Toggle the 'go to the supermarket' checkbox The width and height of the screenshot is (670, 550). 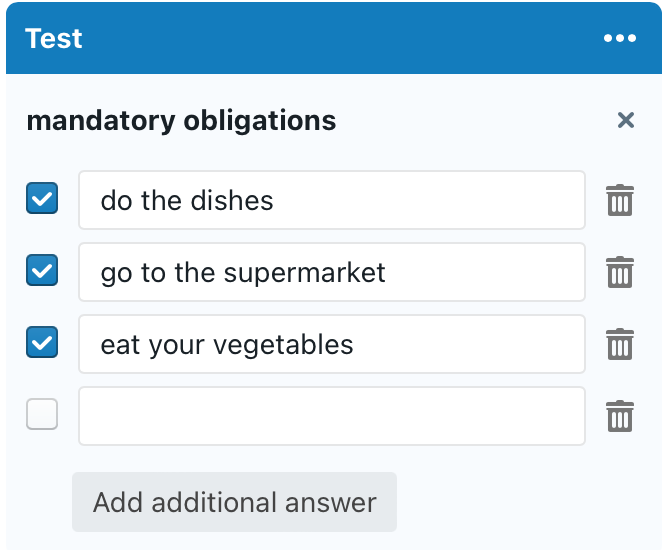[x=42, y=271]
